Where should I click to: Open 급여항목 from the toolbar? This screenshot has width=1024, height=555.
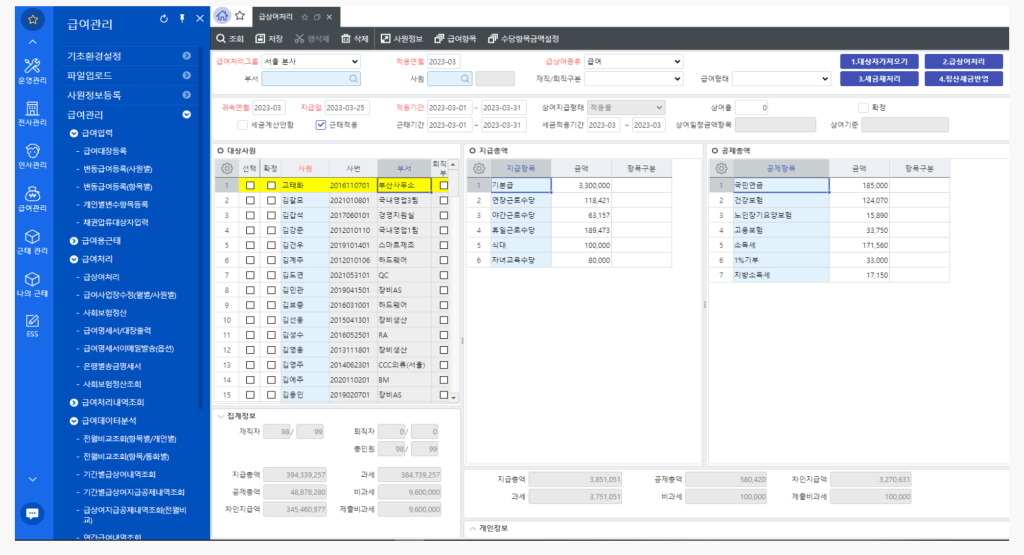coord(455,39)
